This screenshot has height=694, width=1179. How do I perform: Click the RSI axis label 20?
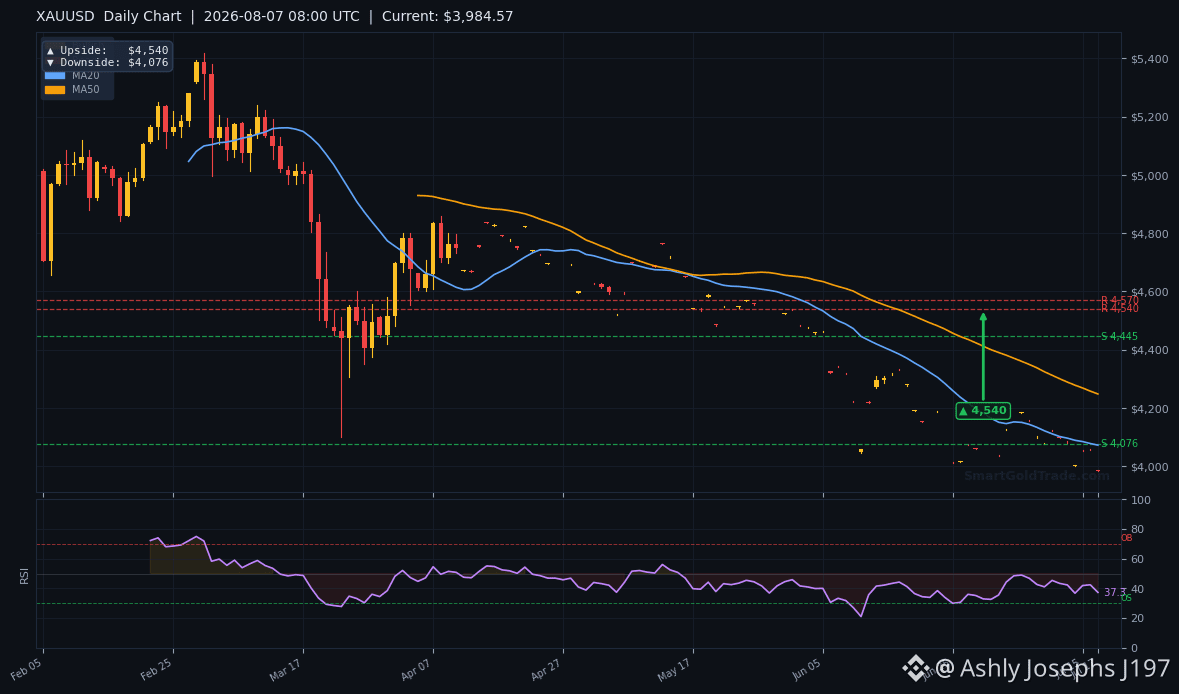point(1138,619)
